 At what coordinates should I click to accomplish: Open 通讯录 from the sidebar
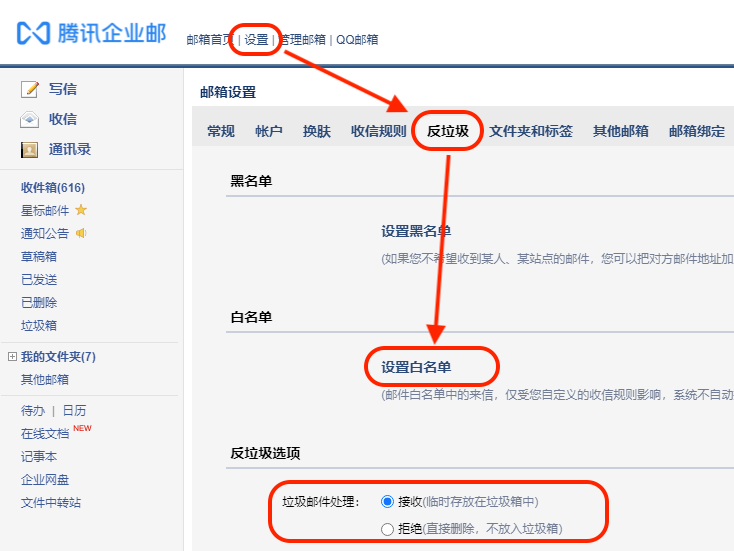70,150
